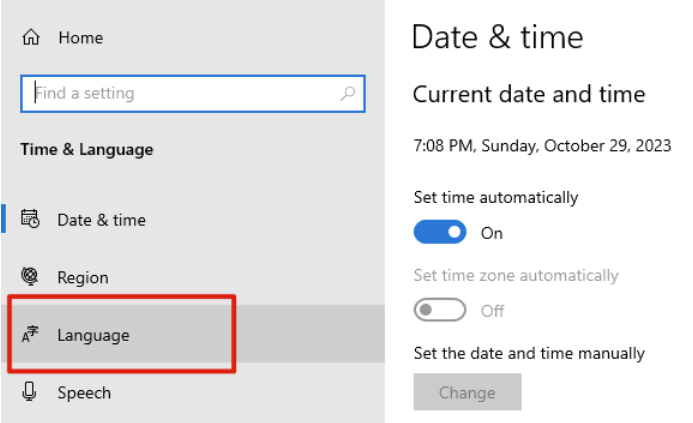Click the Region globe icon
The width and height of the screenshot is (693, 423).
click(x=30, y=277)
